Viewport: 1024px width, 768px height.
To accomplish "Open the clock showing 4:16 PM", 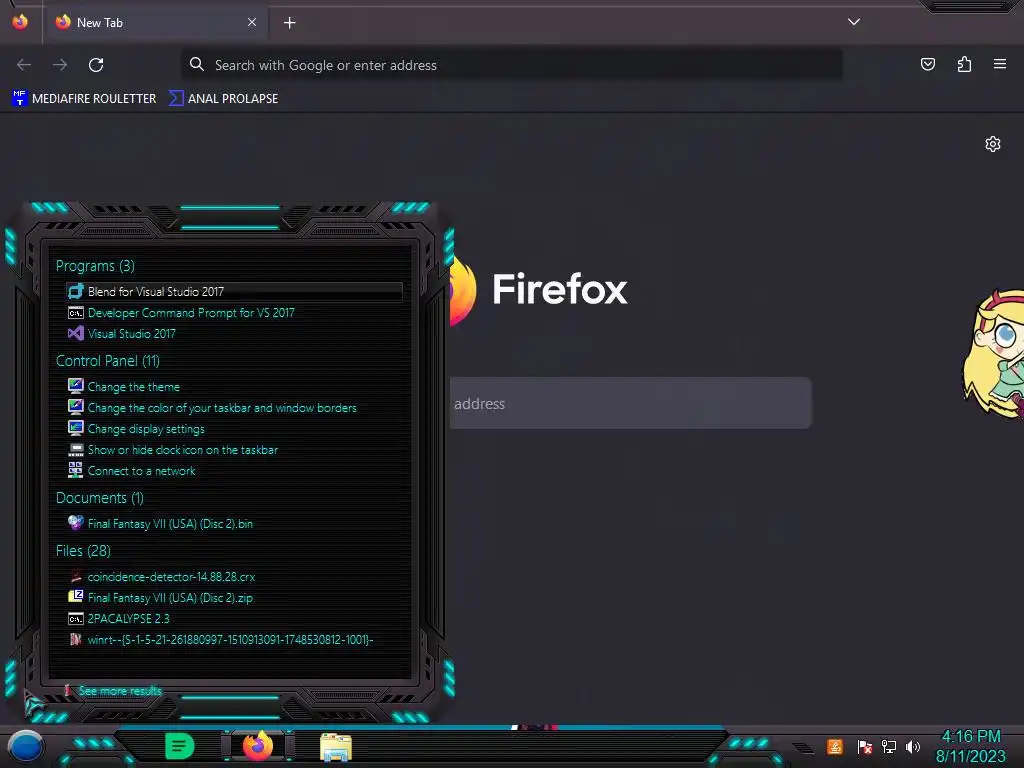I will [x=970, y=746].
